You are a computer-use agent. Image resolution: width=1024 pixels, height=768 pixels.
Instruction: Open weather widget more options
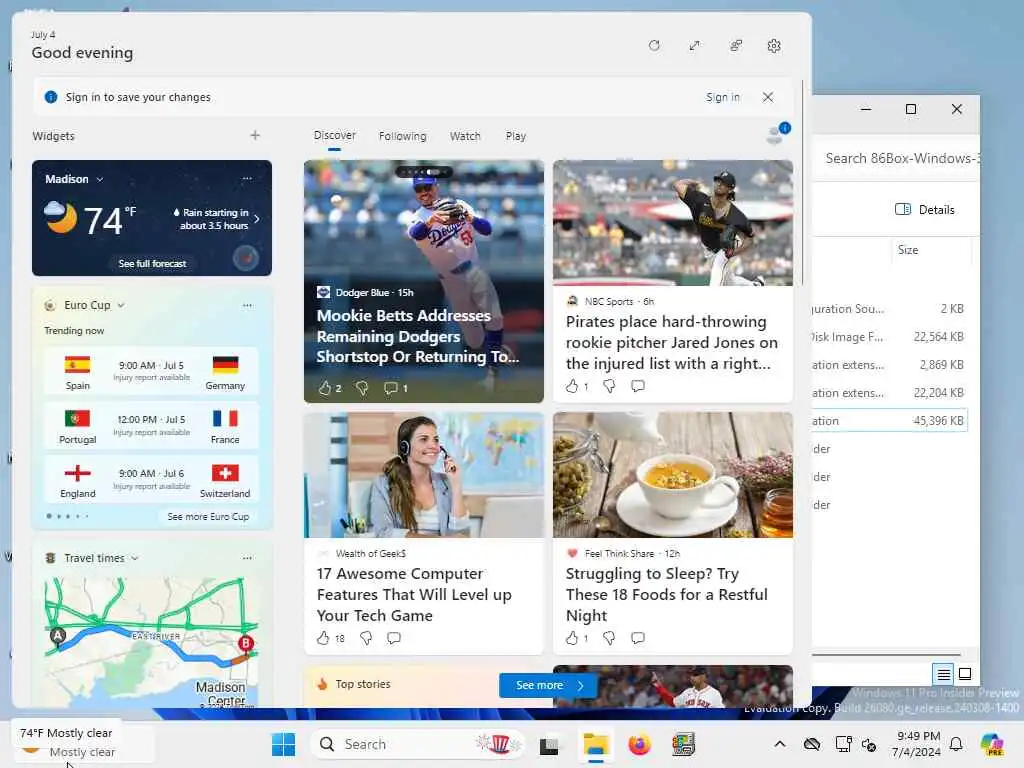[x=247, y=178]
